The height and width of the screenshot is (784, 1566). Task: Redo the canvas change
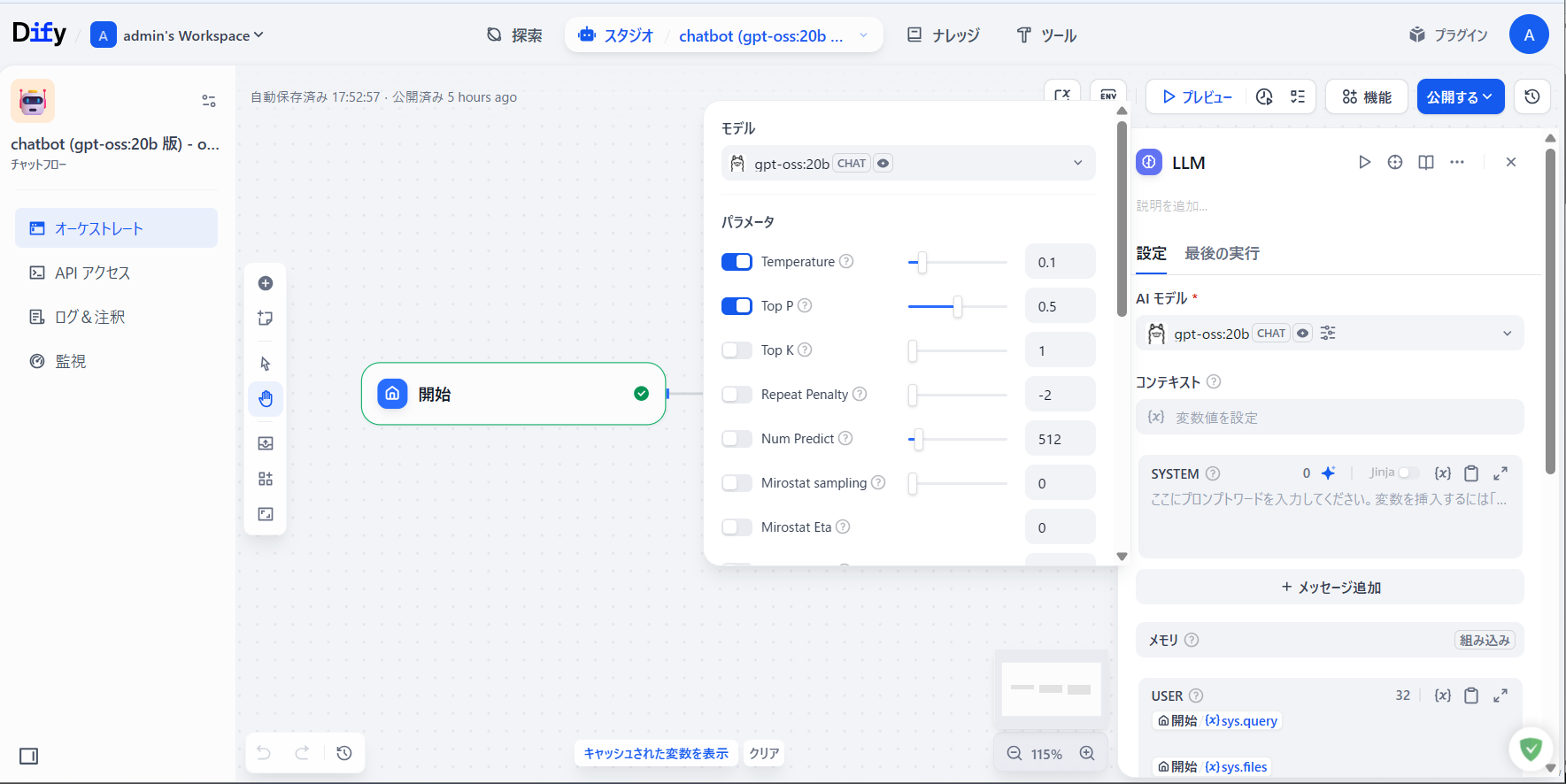pos(302,753)
